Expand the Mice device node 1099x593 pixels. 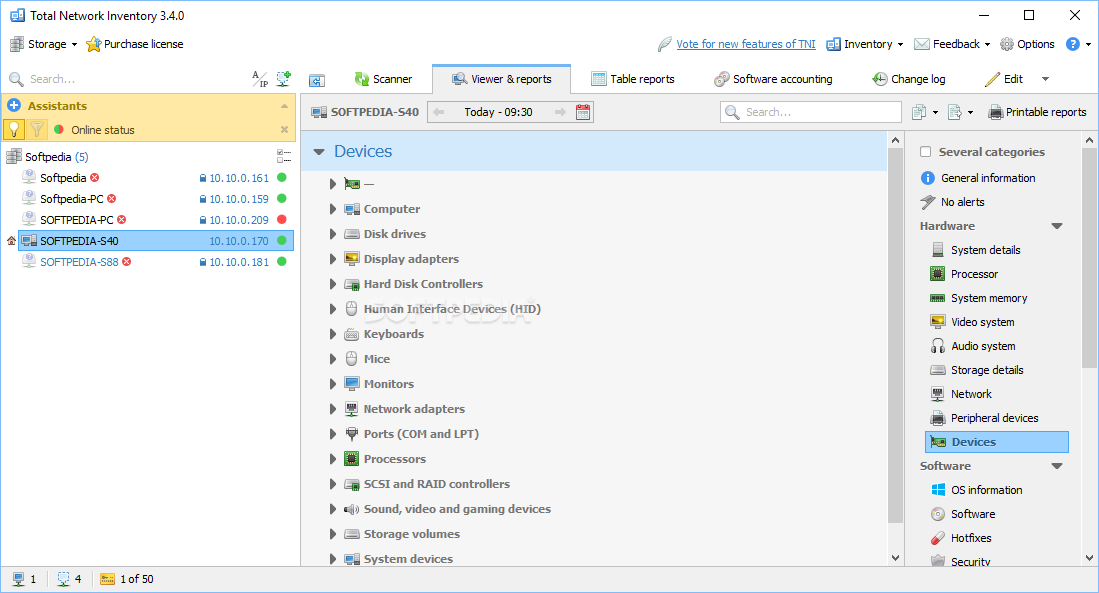point(333,360)
